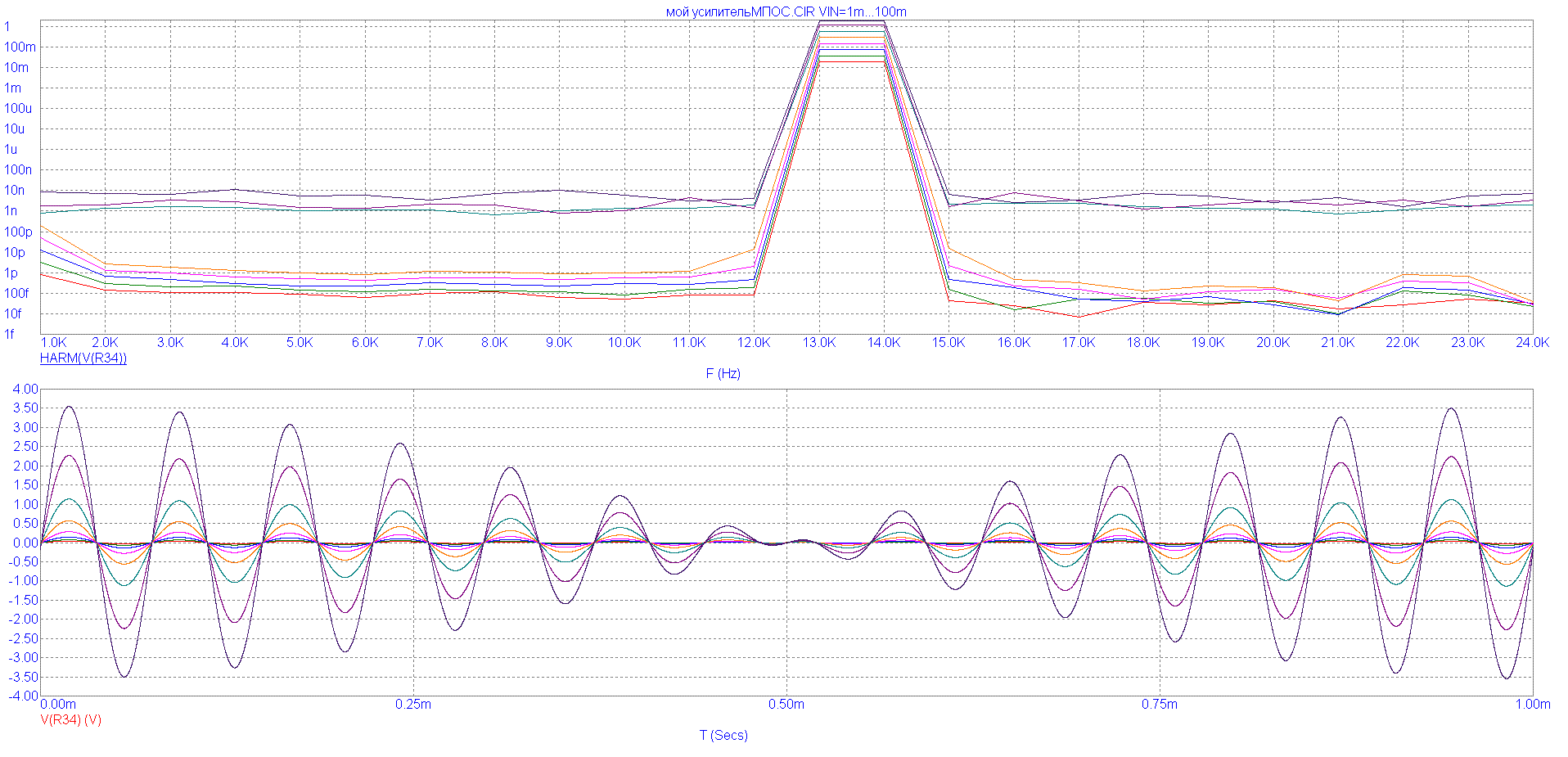Click the 0.50m time tick label
1568x757 pixels.
tap(786, 704)
